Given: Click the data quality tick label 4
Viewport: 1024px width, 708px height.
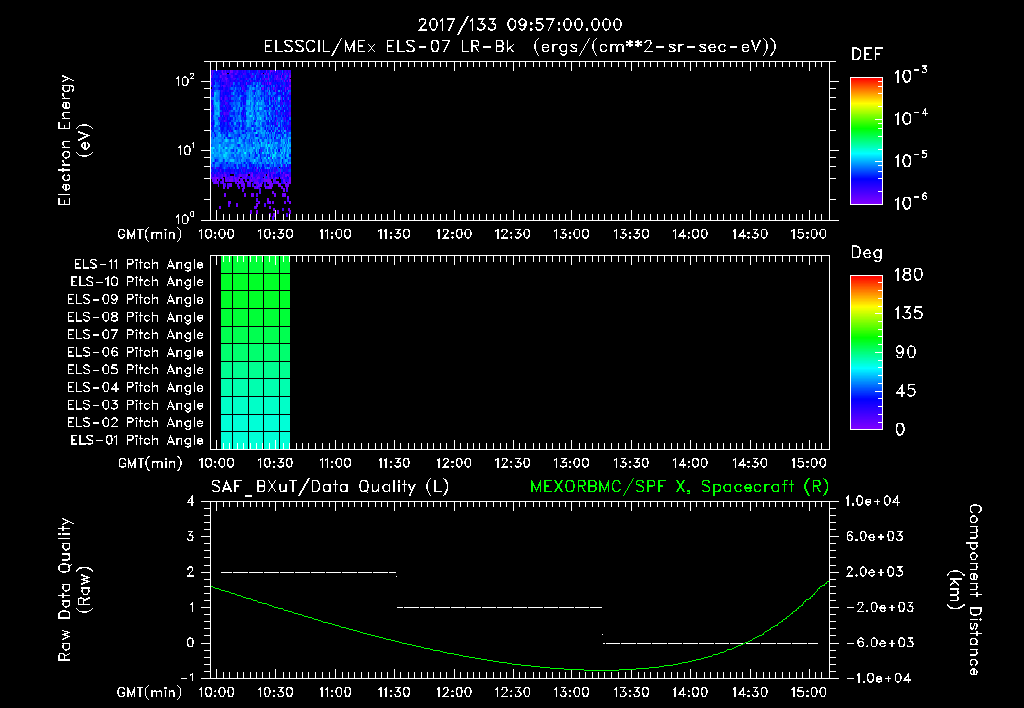Looking at the screenshot, I should click(190, 501).
